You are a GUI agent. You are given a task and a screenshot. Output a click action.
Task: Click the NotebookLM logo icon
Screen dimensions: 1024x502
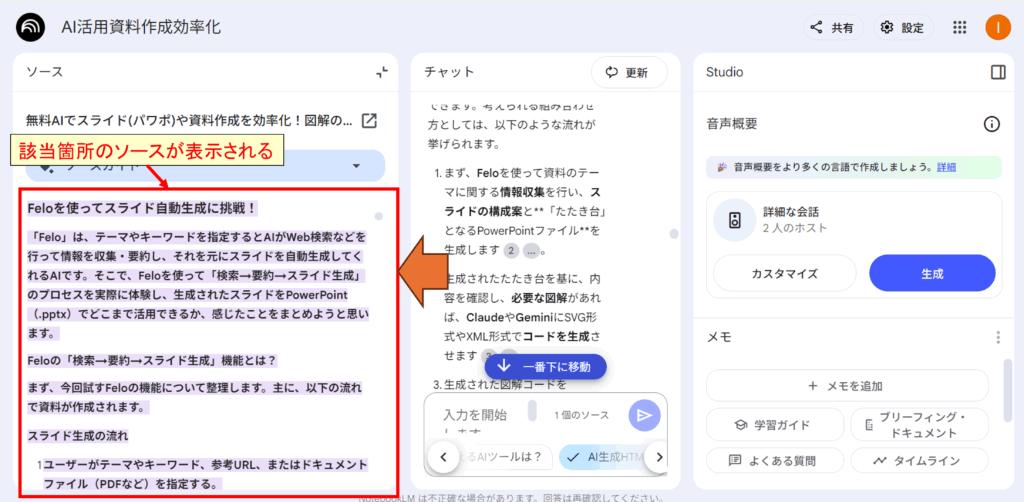point(31,27)
